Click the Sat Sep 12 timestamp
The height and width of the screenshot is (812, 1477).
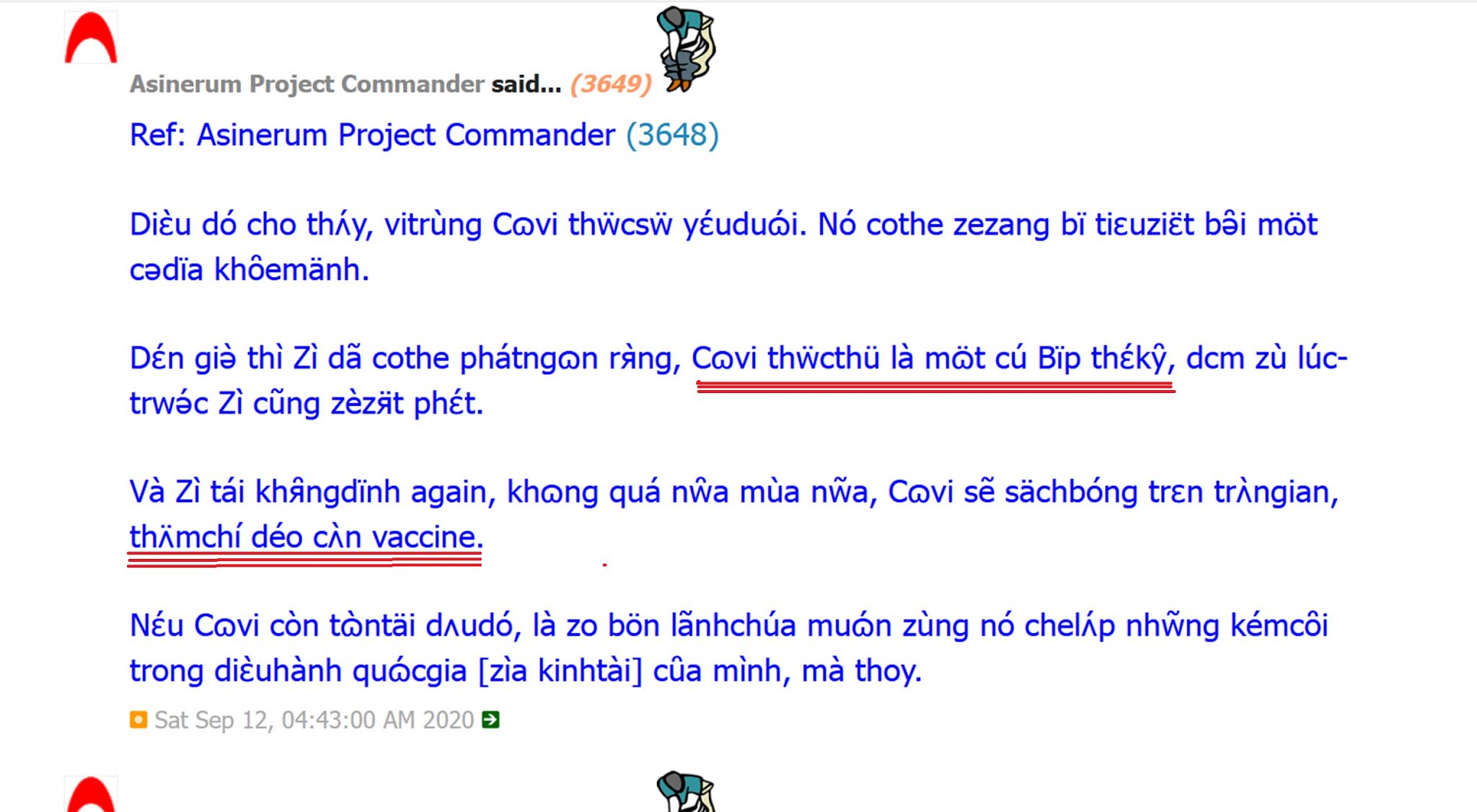click(x=314, y=720)
